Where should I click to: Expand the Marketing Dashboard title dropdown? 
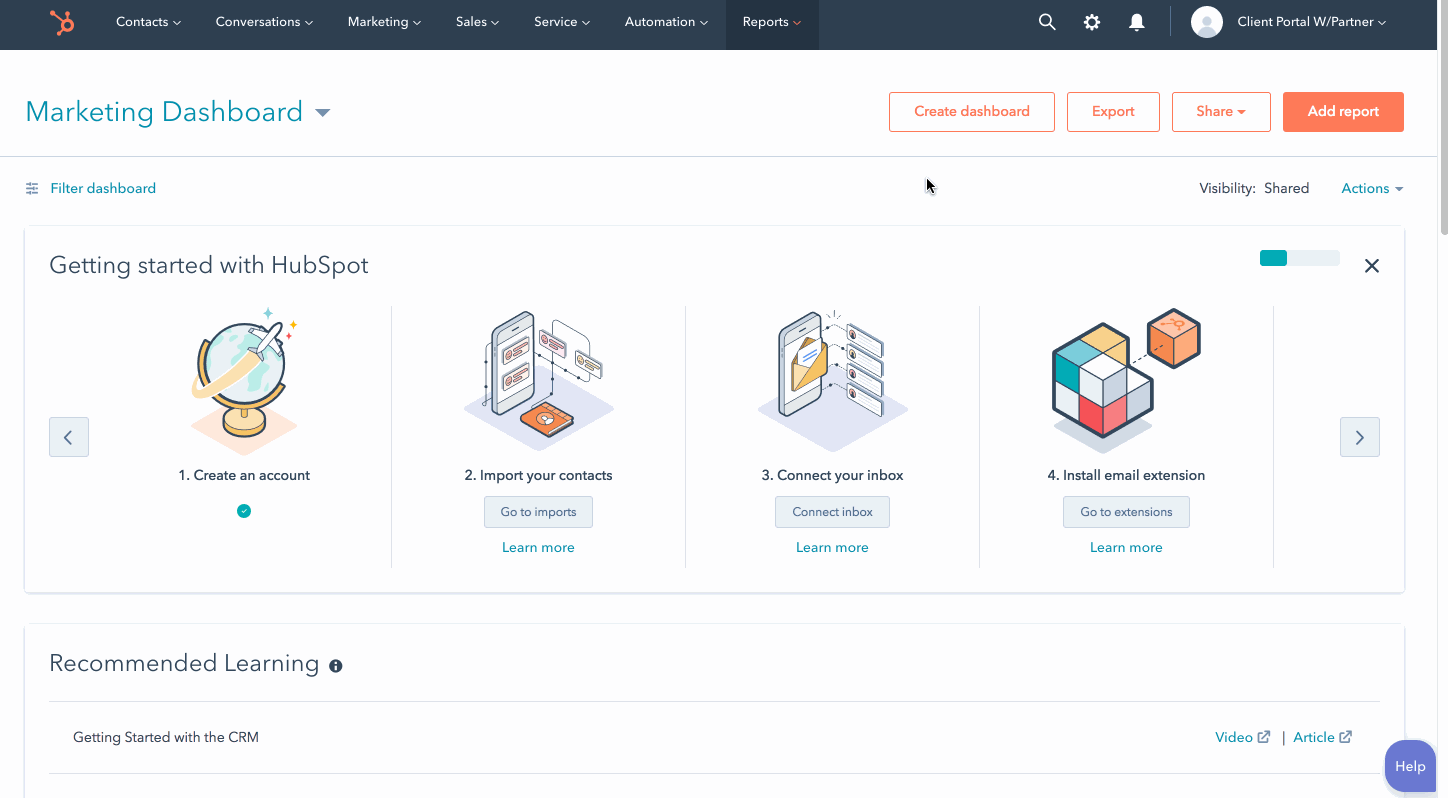pyautogui.click(x=323, y=113)
